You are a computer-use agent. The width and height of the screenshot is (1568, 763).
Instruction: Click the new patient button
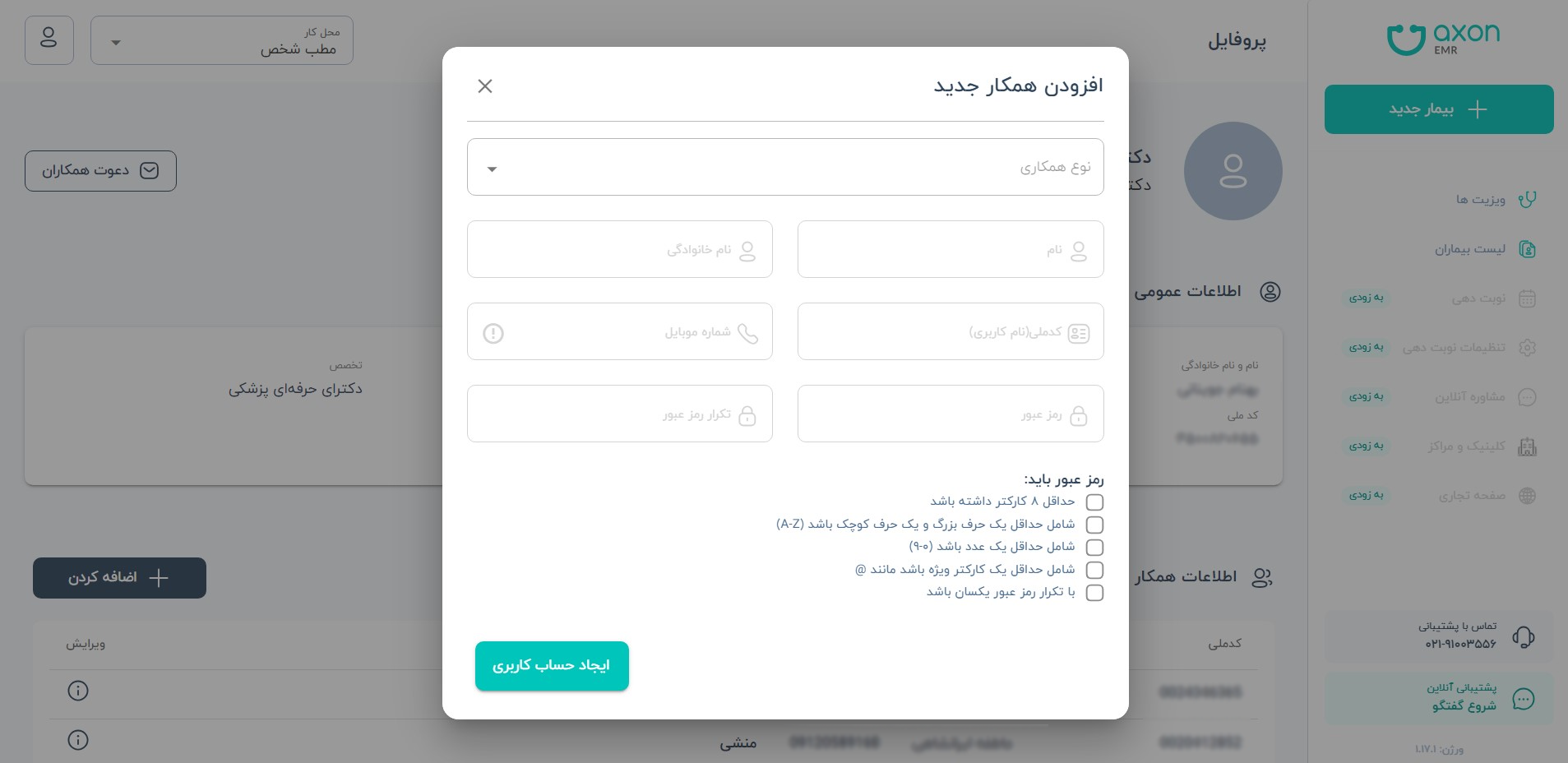tap(1439, 109)
